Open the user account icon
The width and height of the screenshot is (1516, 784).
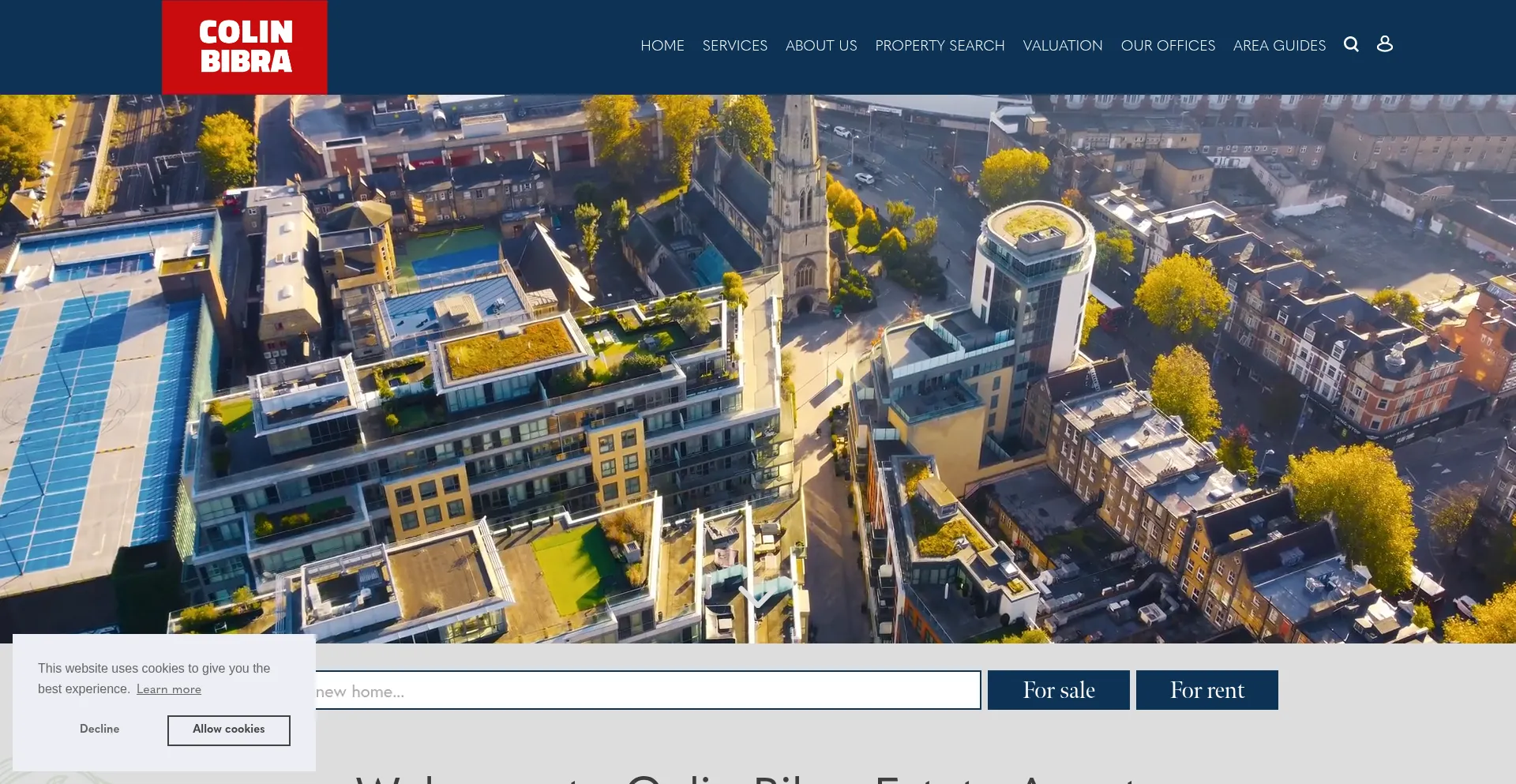tap(1384, 44)
